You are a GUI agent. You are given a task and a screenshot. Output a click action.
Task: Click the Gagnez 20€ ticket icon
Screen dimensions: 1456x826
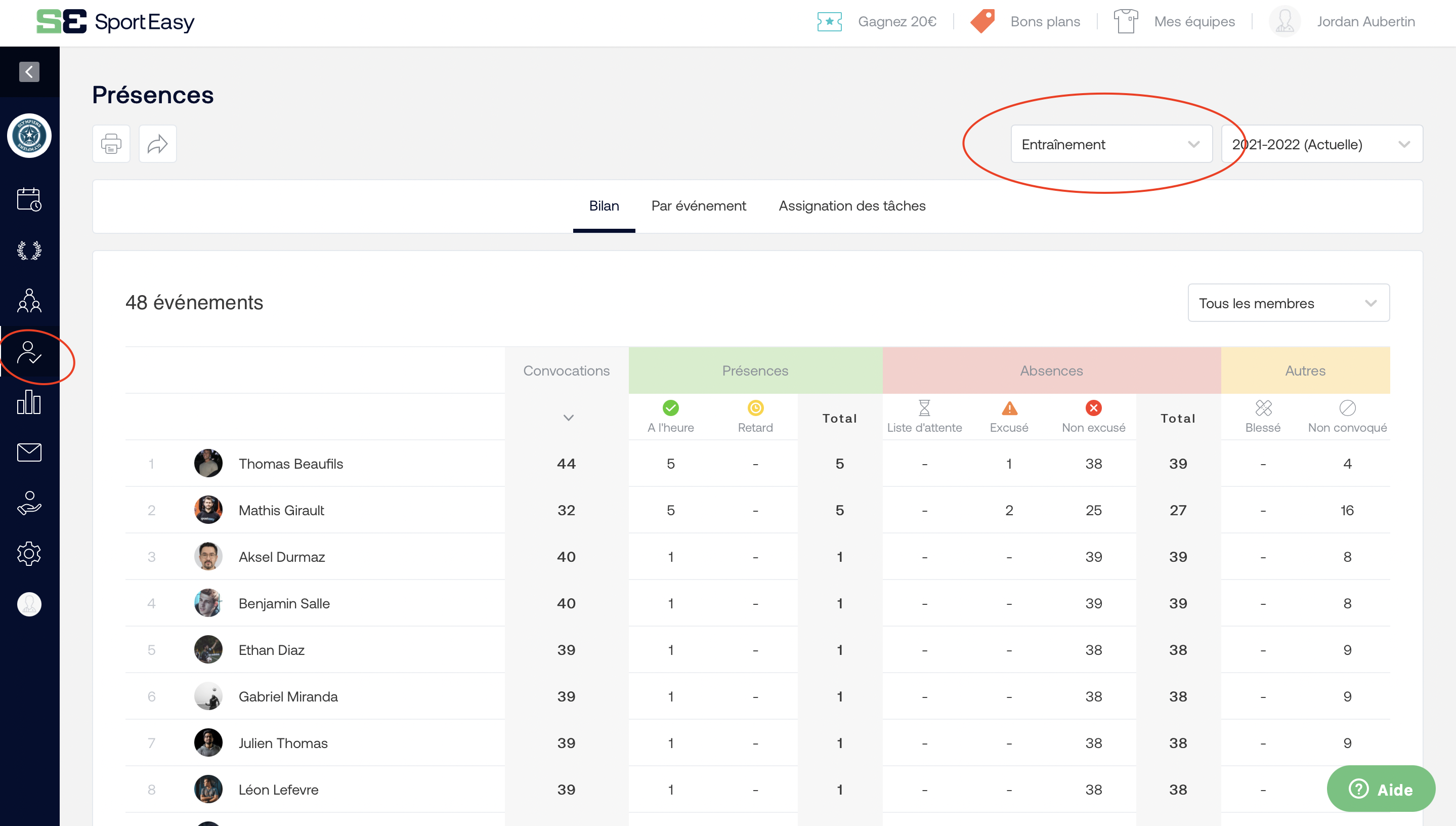pos(830,22)
